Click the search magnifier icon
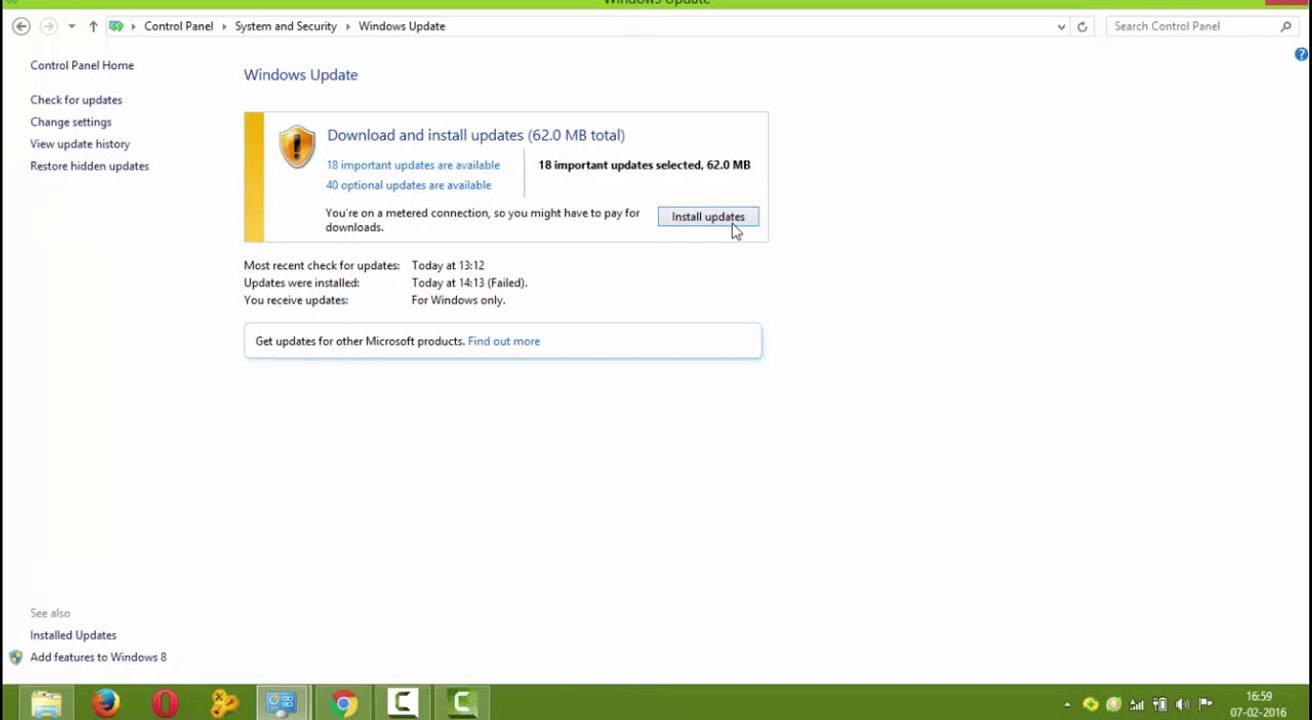The image size is (1312, 720). (1286, 26)
